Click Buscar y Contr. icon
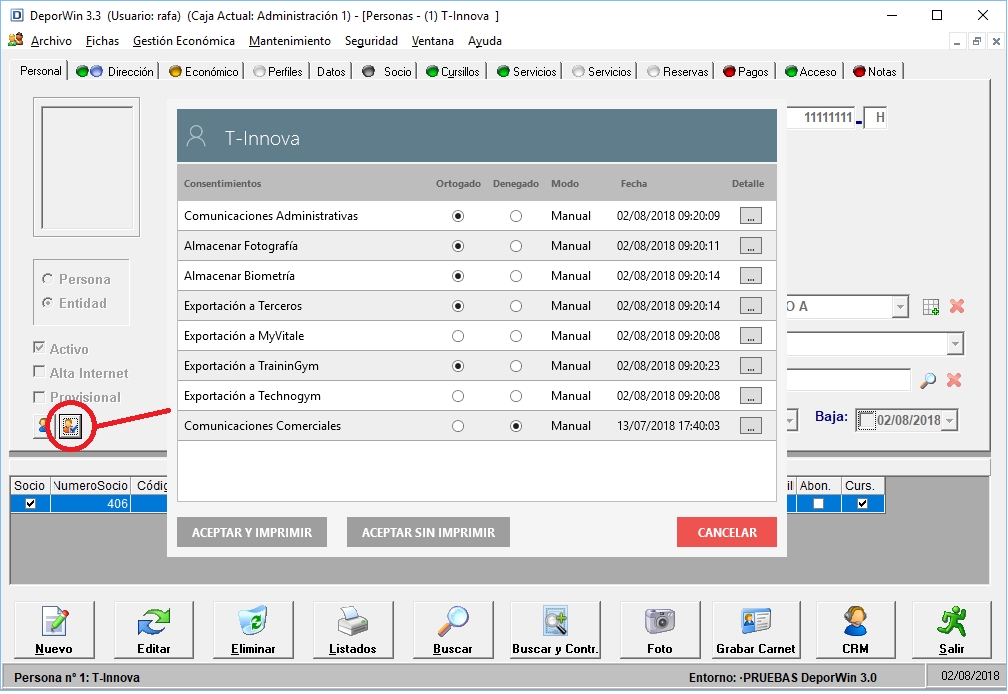This screenshot has width=1008, height=694. click(x=555, y=621)
